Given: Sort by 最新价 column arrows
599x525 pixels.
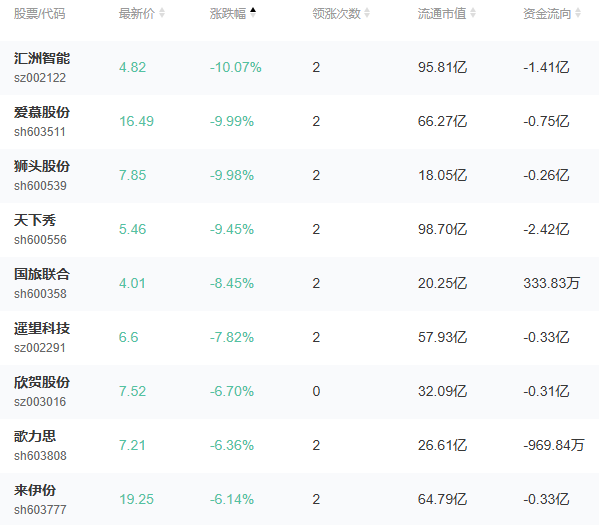Looking at the screenshot, I should click(162, 13).
